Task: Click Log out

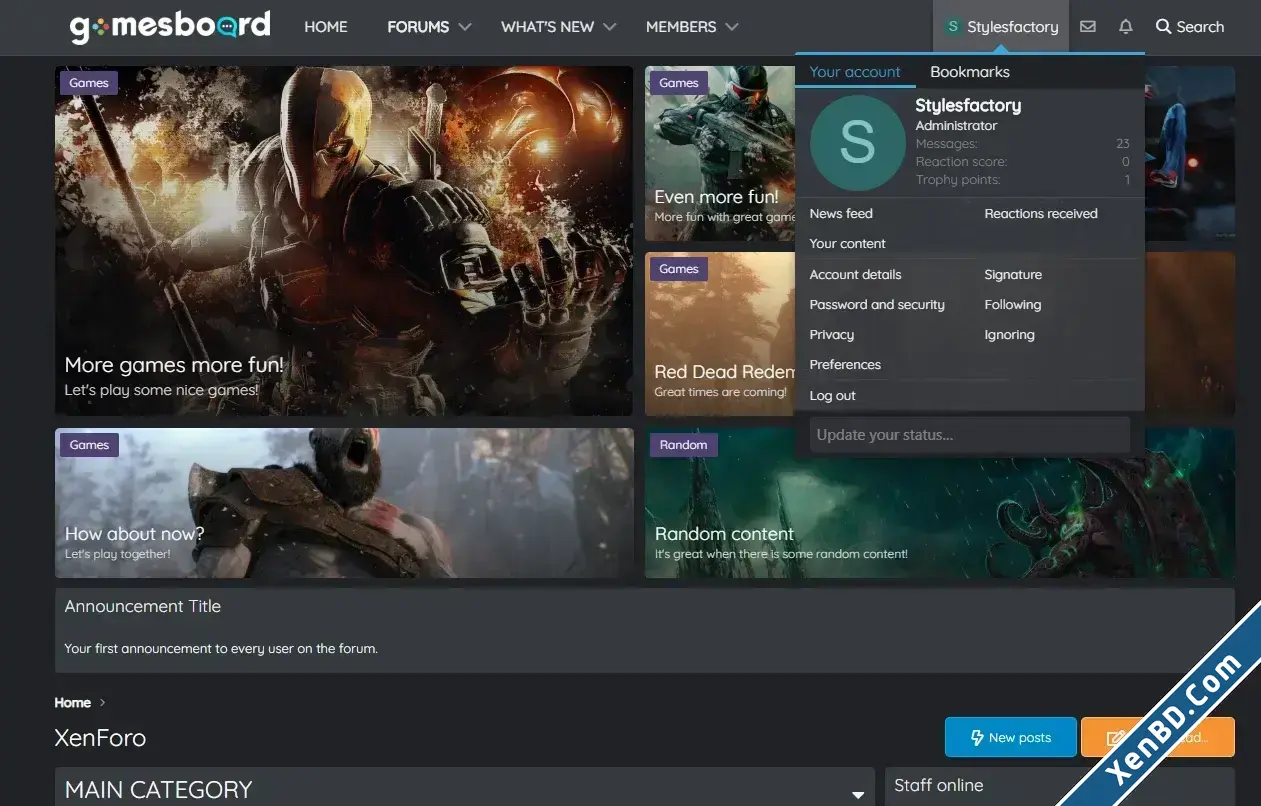Action: [833, 396]
